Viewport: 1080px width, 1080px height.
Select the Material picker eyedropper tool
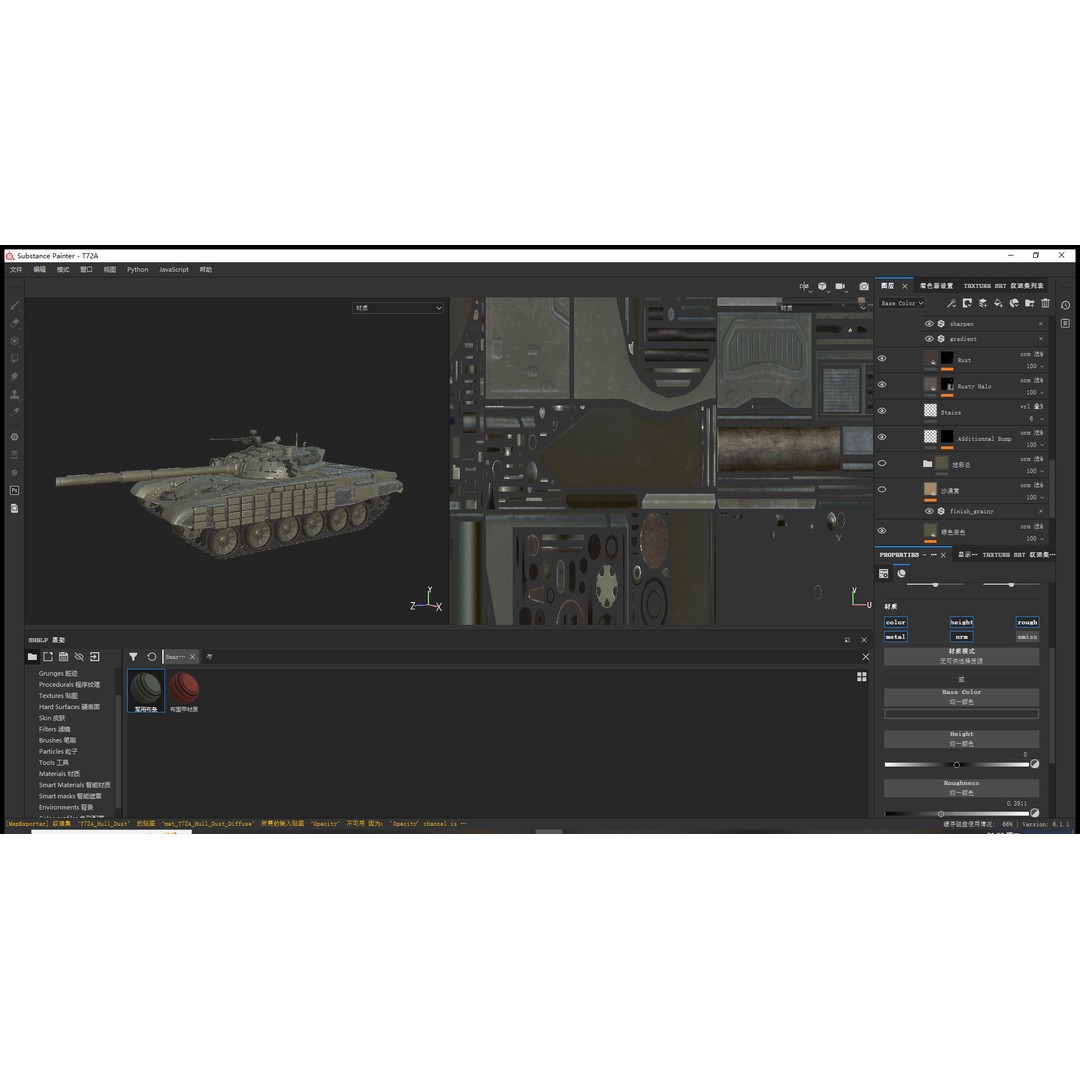(x=14, y=413)
